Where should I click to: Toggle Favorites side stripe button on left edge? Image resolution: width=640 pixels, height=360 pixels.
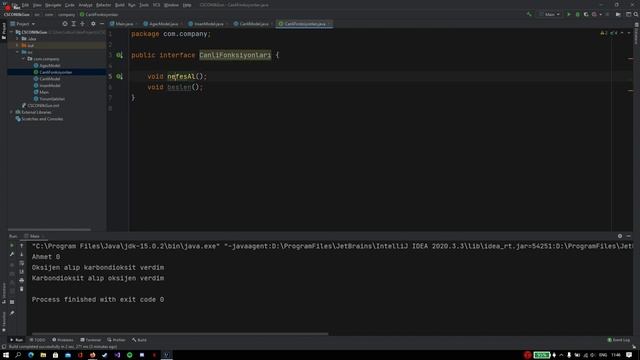click(x=4, y=322)
